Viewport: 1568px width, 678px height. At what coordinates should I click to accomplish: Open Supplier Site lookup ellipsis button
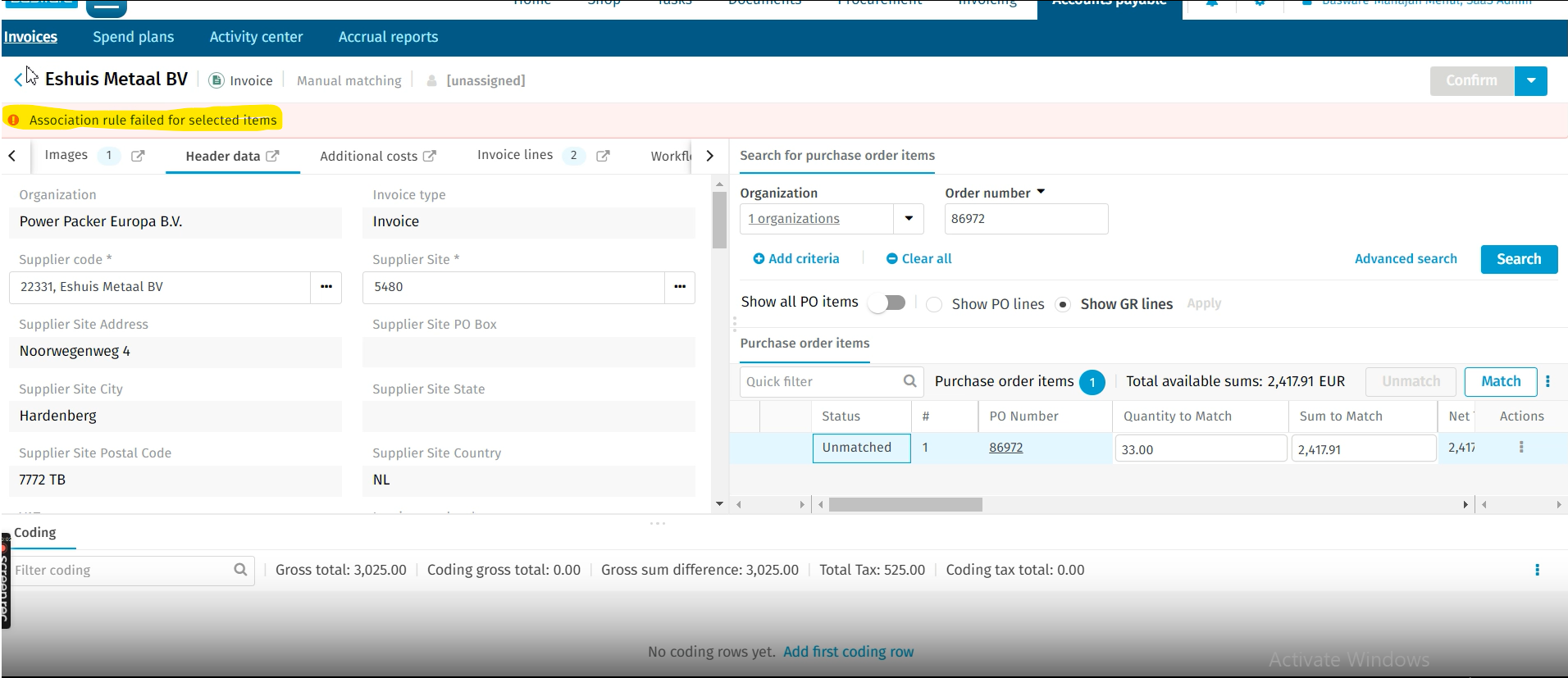(680, 287)
